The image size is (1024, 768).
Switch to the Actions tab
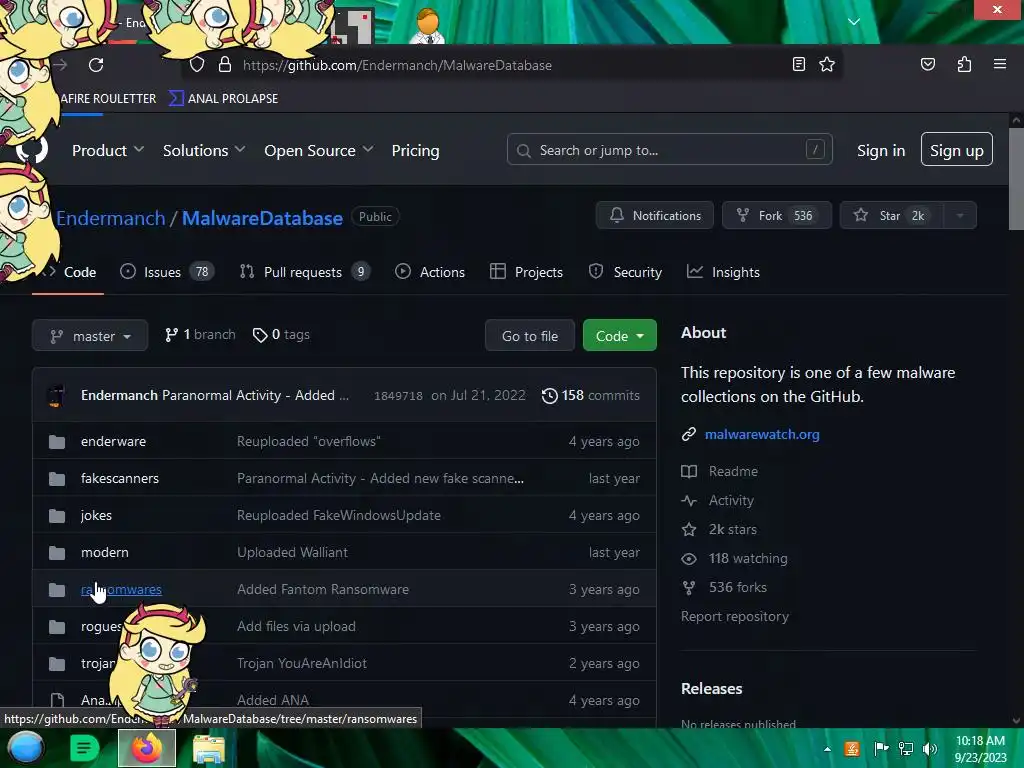tap(430, 272)
